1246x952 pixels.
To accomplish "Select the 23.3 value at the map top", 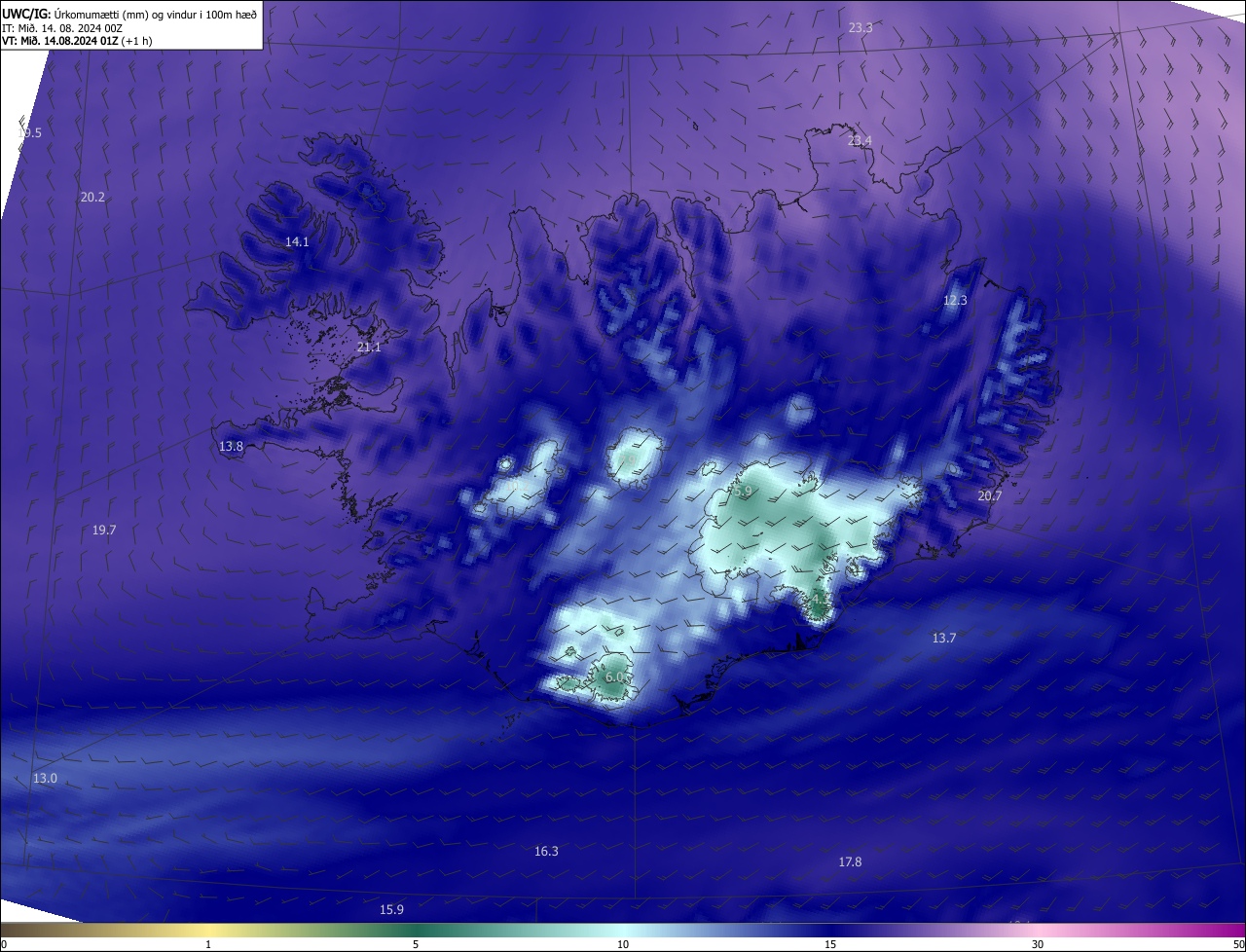I will click(861, 28).
